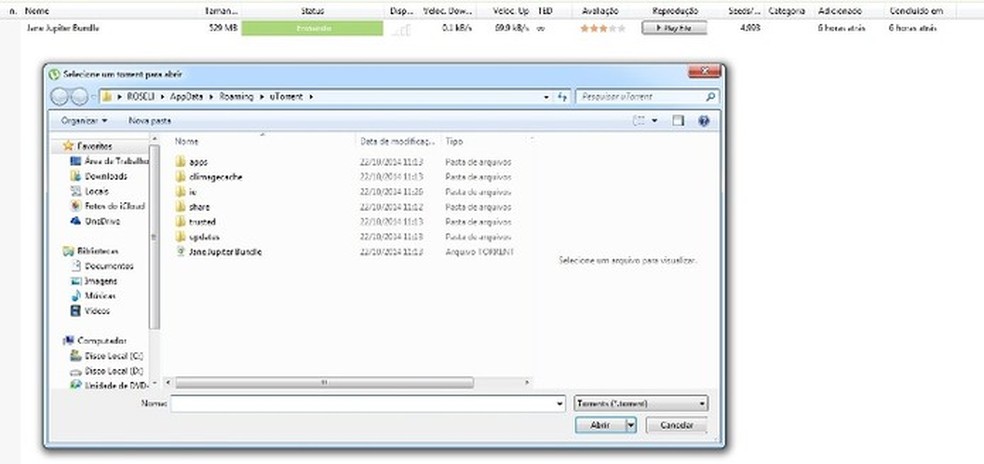The height and width of the screenshot is (464, 984).
Task: Open Organizar menu
Action: pos(84,121)
